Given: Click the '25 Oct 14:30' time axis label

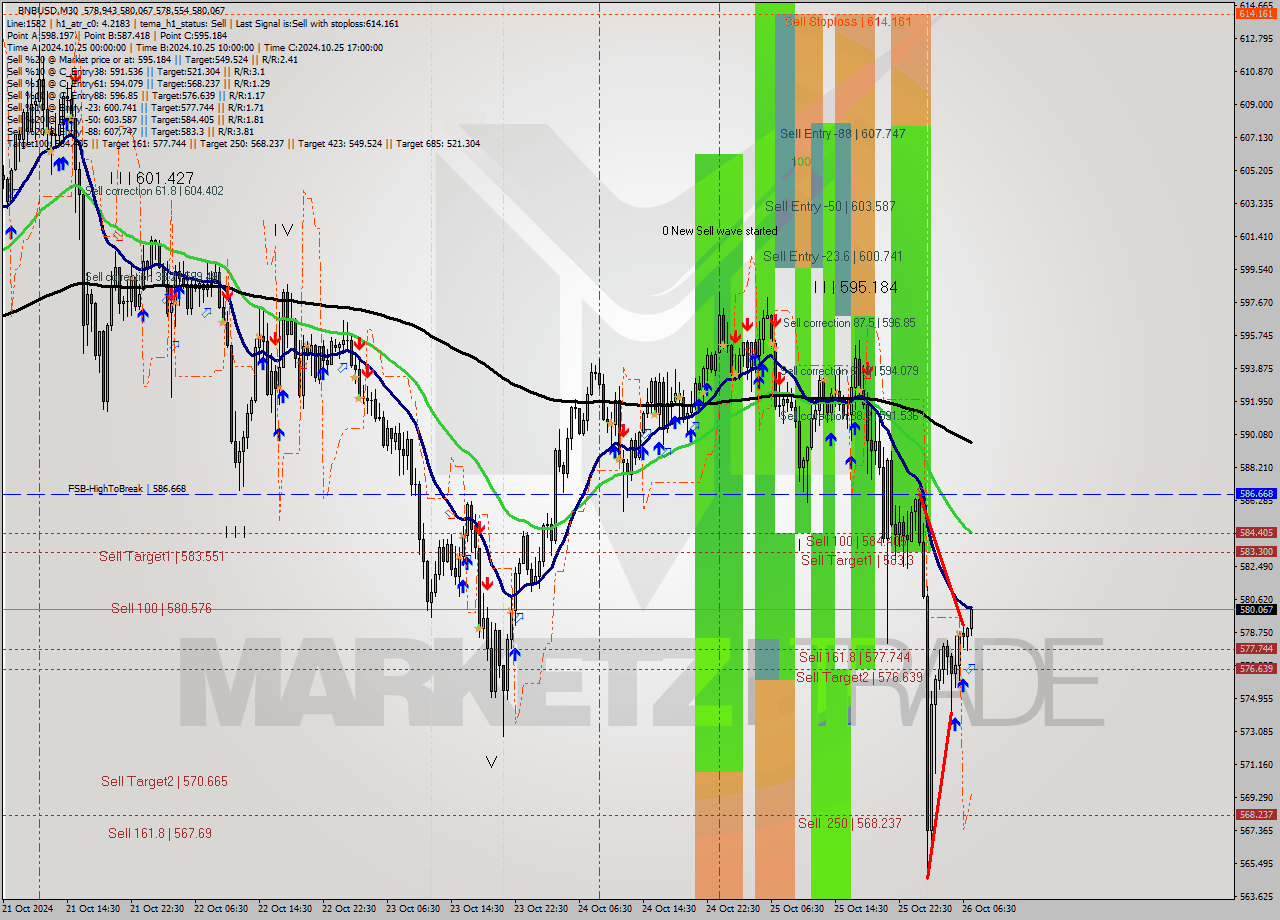Looking at the screenshot, I should [861, 909].
